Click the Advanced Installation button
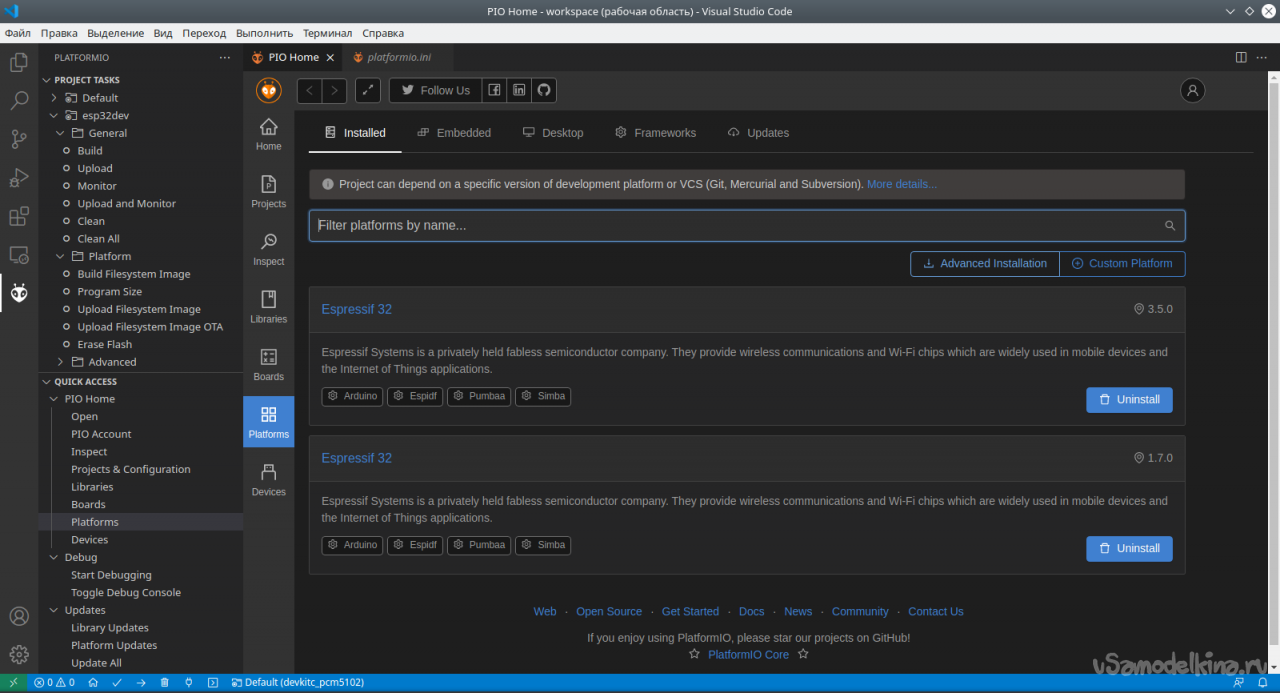The height and width of the screenshot is (693, 1280). pos(985,264)
